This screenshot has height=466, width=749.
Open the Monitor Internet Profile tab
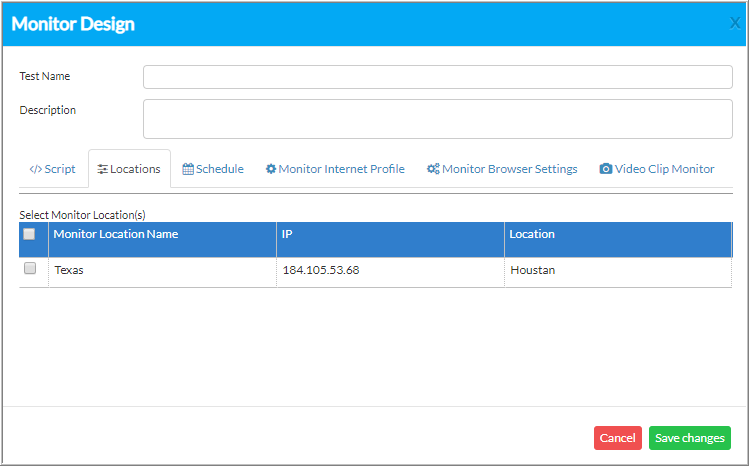[x=335, y=169]
